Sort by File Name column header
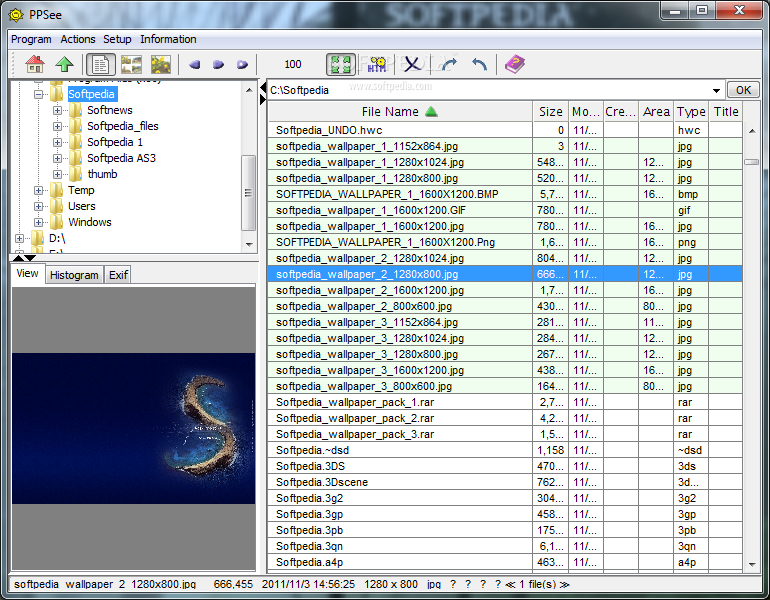 (400, 112)
